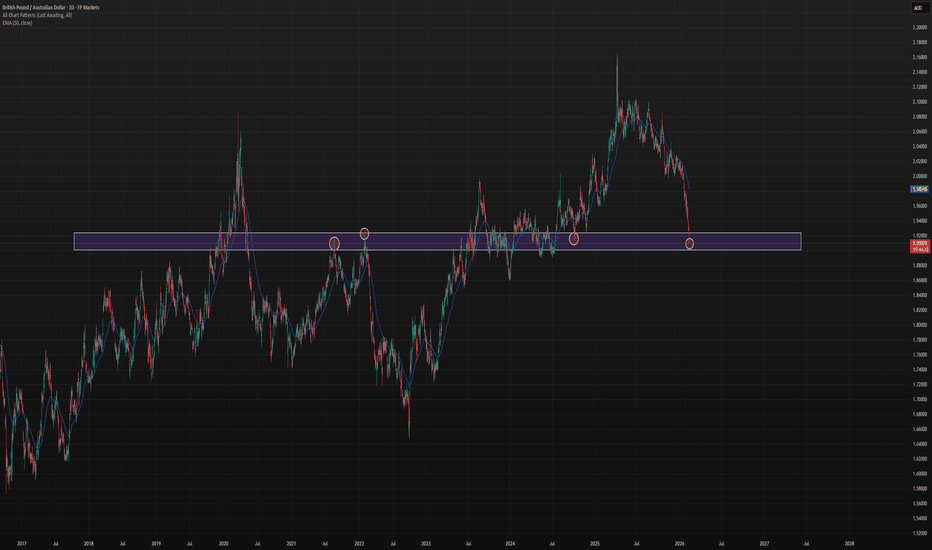Click the 2.00000 price axis label
Viewport: 932px width, 550px height.
(920, 176)
